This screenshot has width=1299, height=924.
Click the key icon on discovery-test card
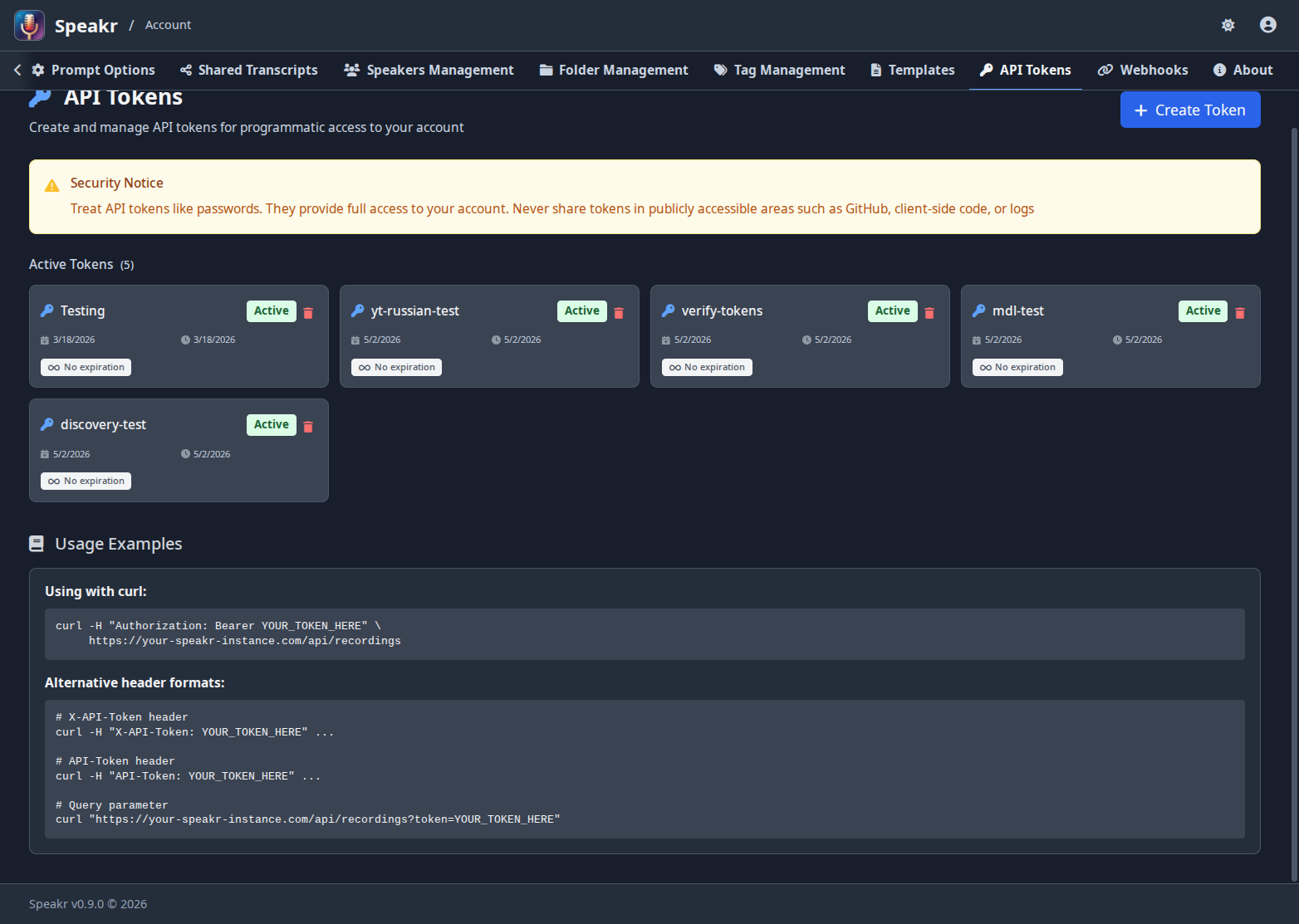(x=47, y=424)
